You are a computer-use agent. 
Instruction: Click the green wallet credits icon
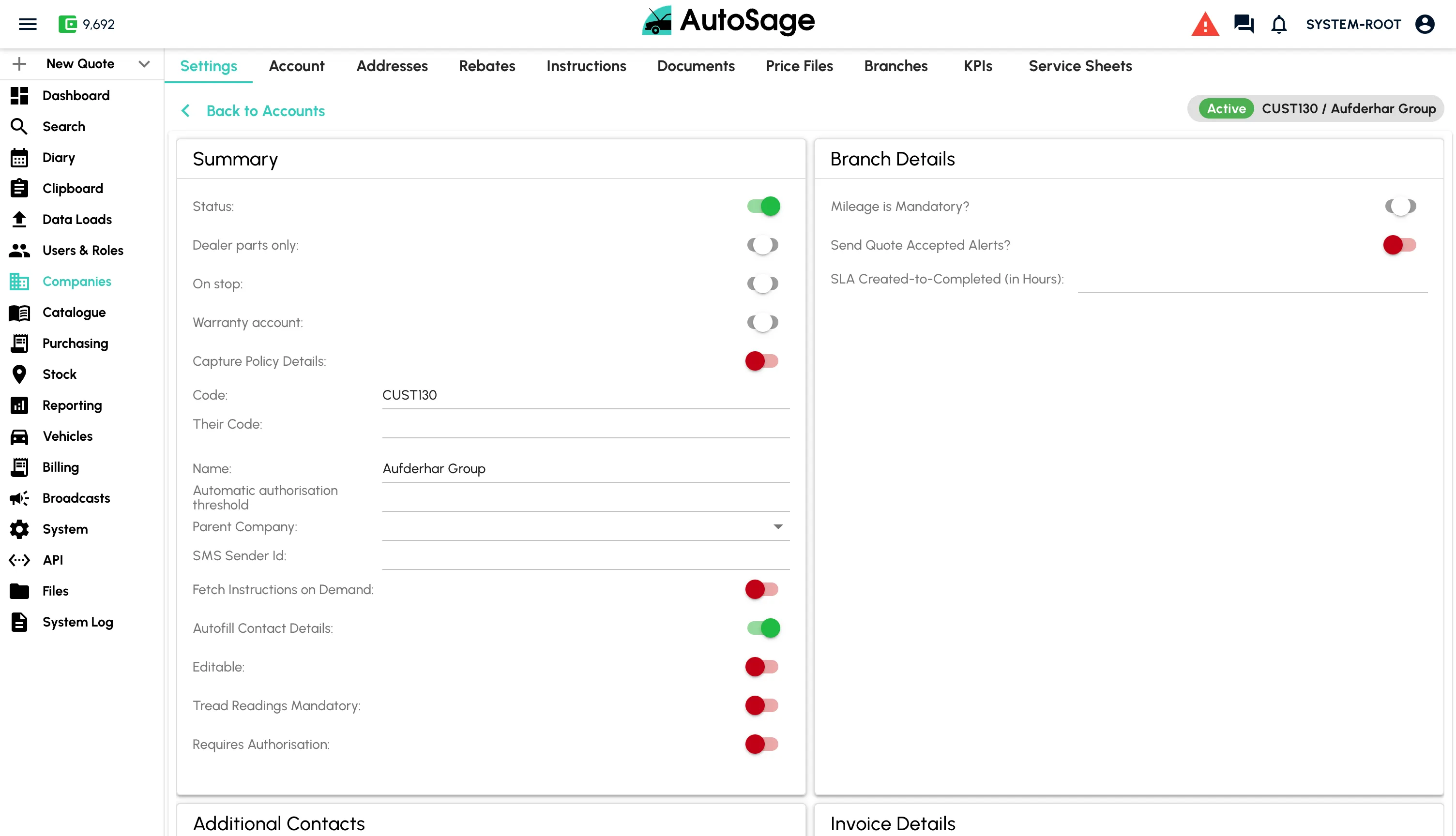pyautogui.click(x=68, y=24)
